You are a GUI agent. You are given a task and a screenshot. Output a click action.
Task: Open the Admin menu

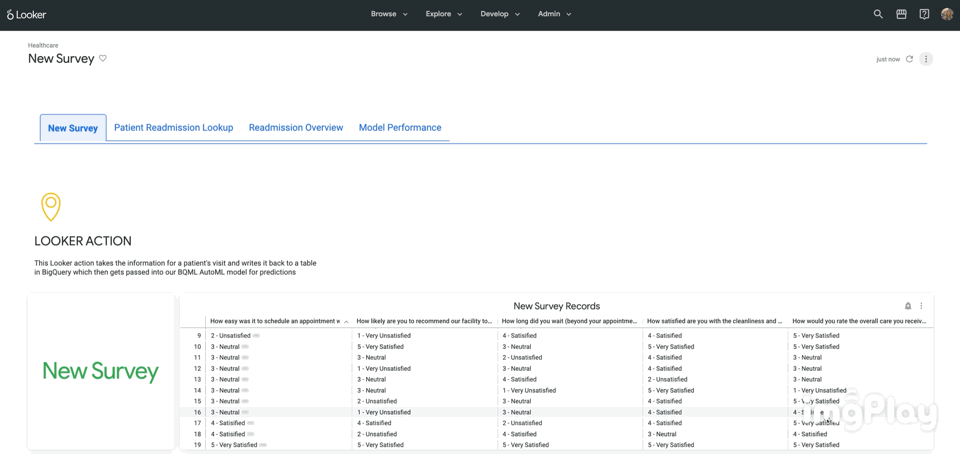coord(554,14)
